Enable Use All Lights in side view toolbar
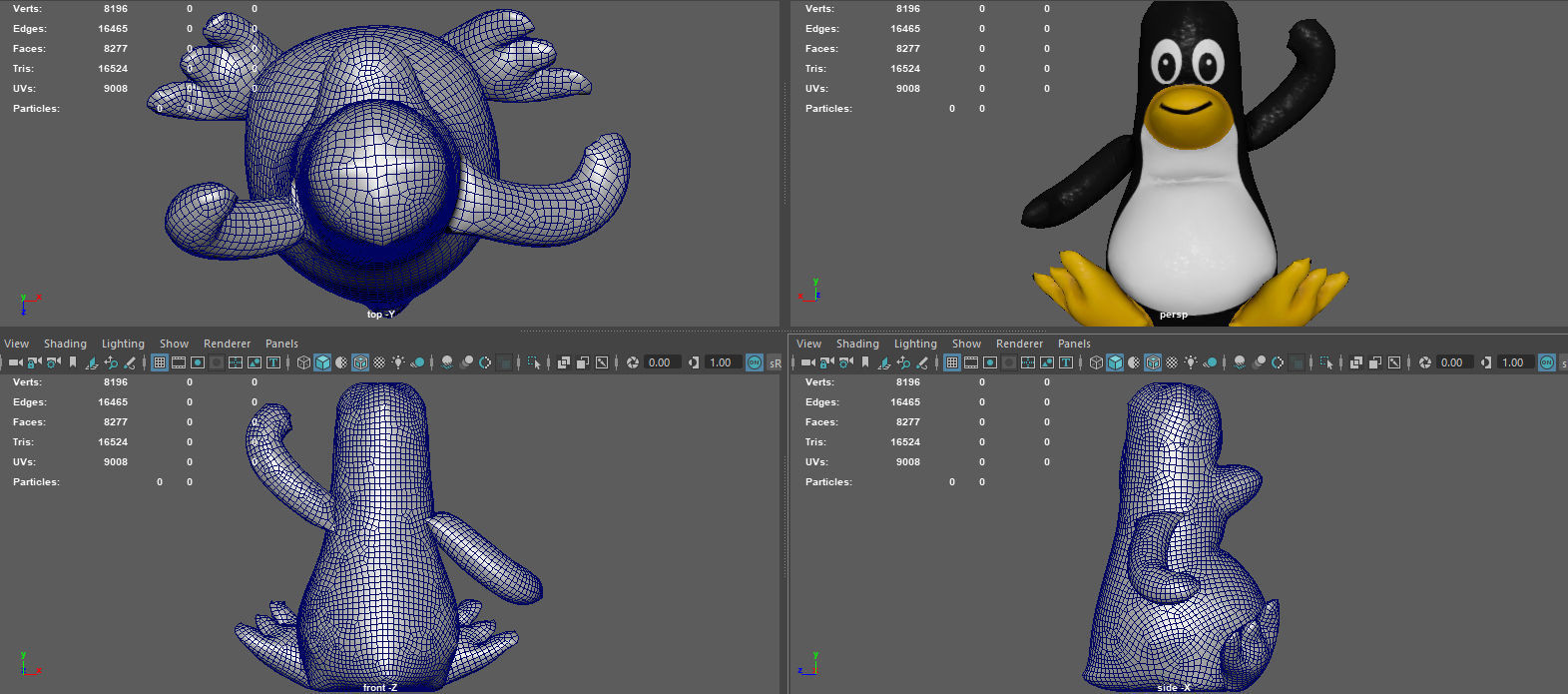Image resolution: width=1568 pixels, height=694 pixels. (1191, 362)
